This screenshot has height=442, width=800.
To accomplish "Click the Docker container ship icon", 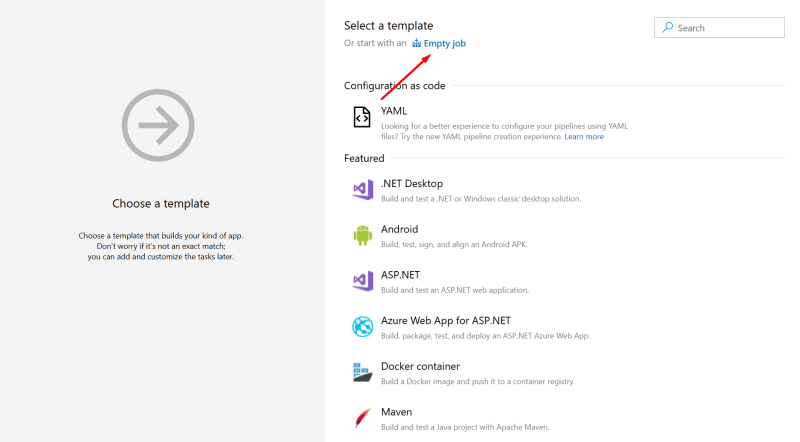I will (363, 372).
